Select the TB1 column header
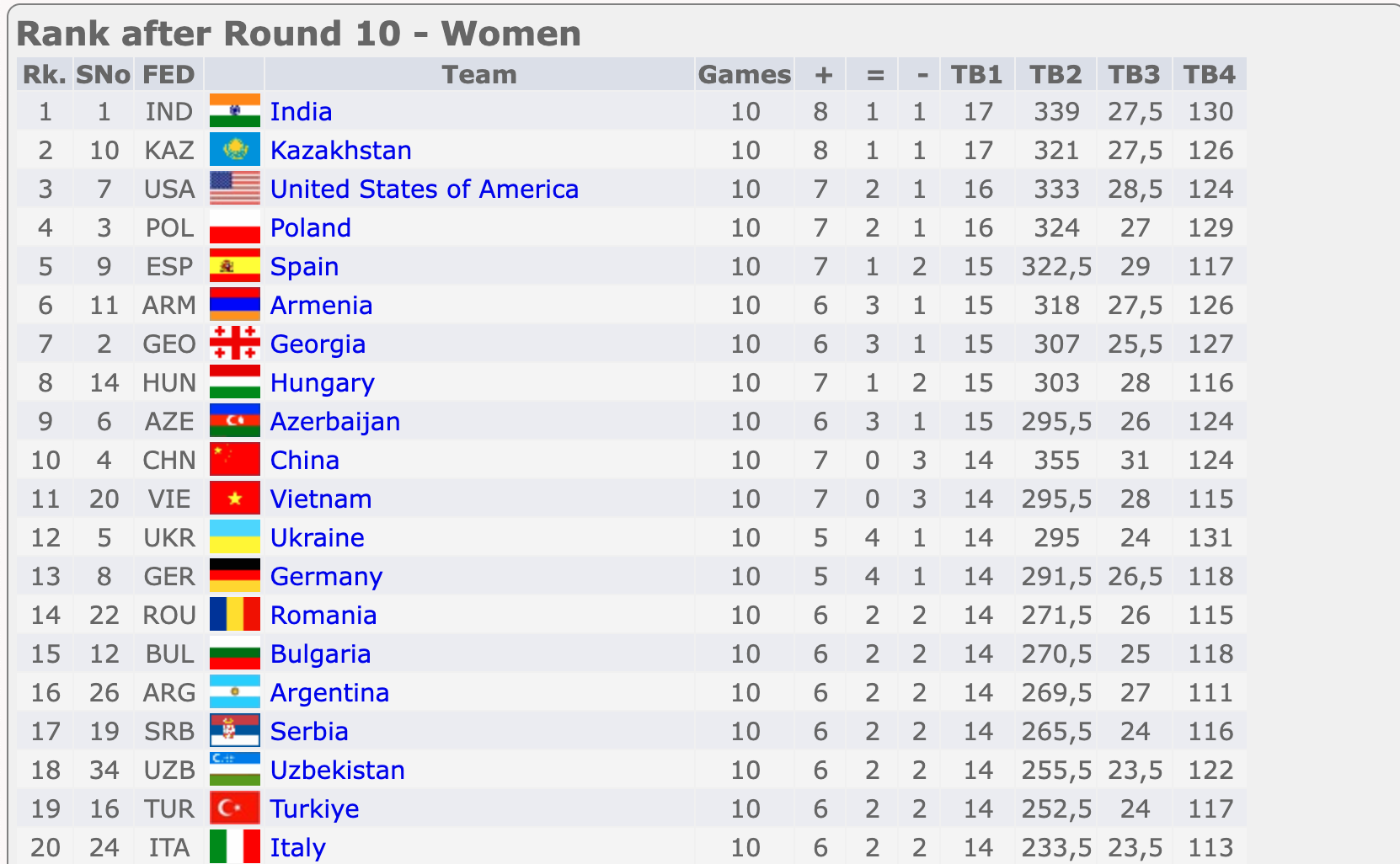This screenshot has height=864, width=1400. tap(977, 74)
